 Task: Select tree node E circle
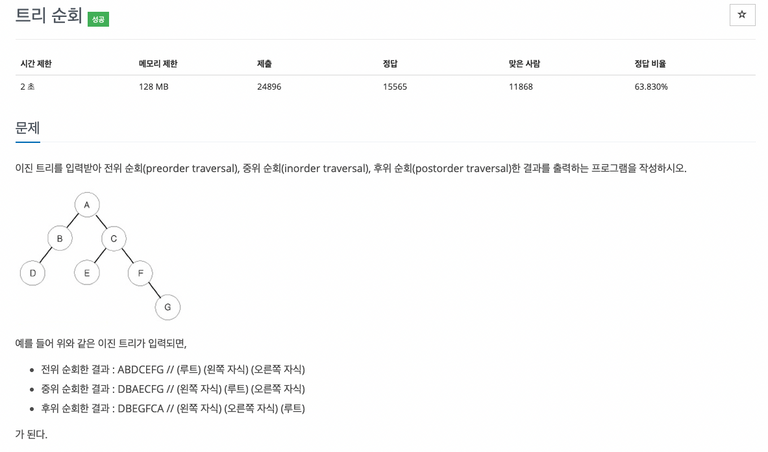coord(87,273)
